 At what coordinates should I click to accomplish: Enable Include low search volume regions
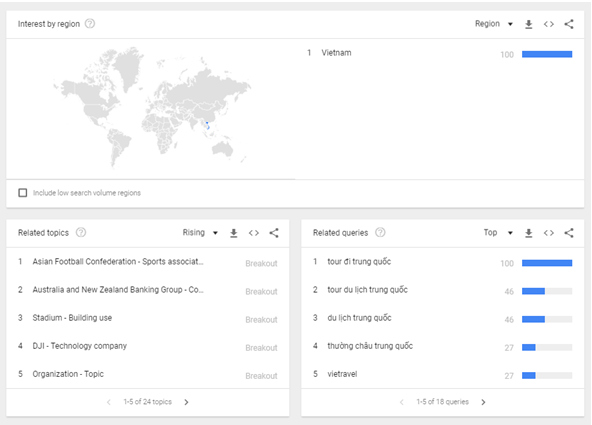[23, 193]
